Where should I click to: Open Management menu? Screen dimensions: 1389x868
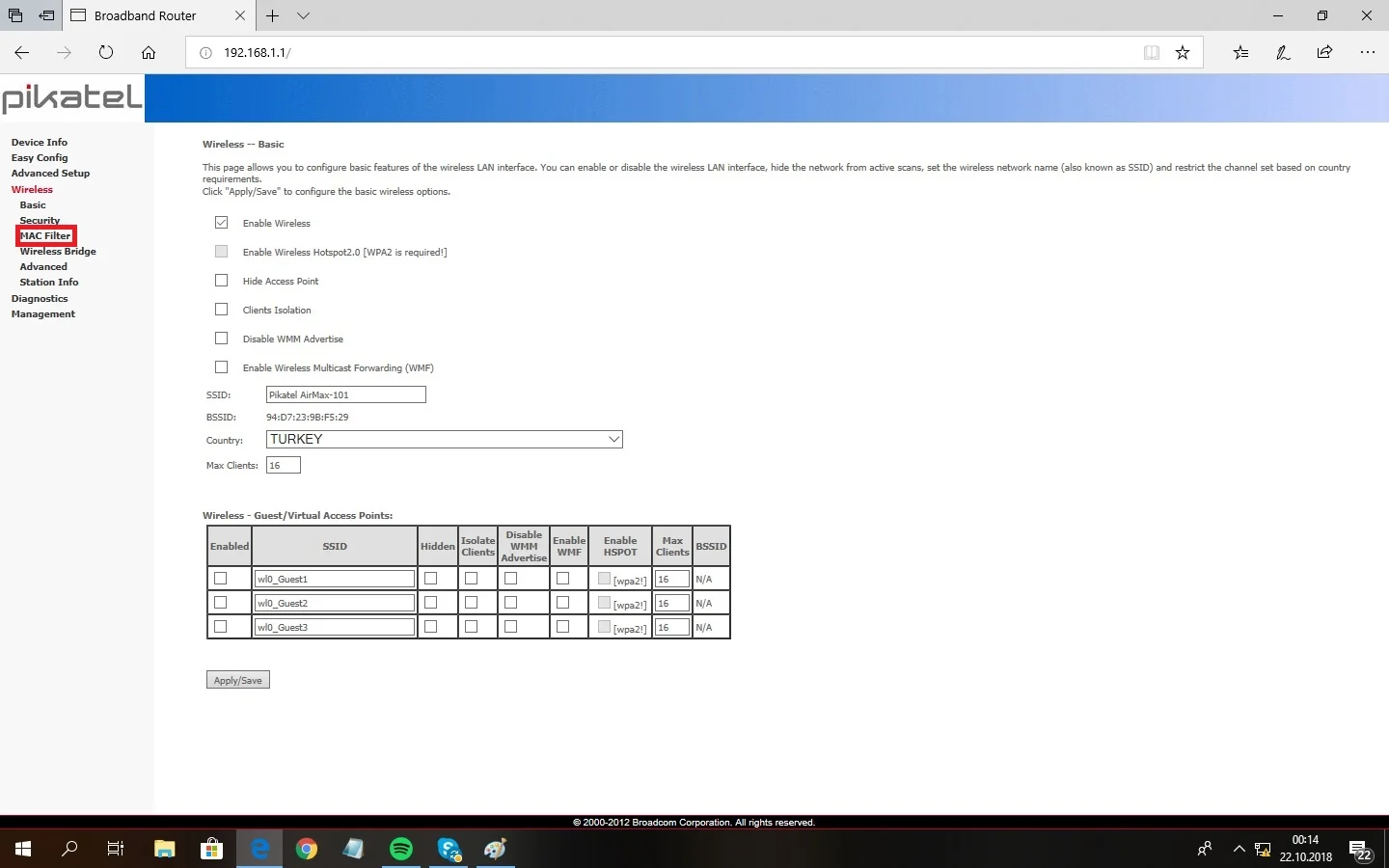tap(43, 313)
